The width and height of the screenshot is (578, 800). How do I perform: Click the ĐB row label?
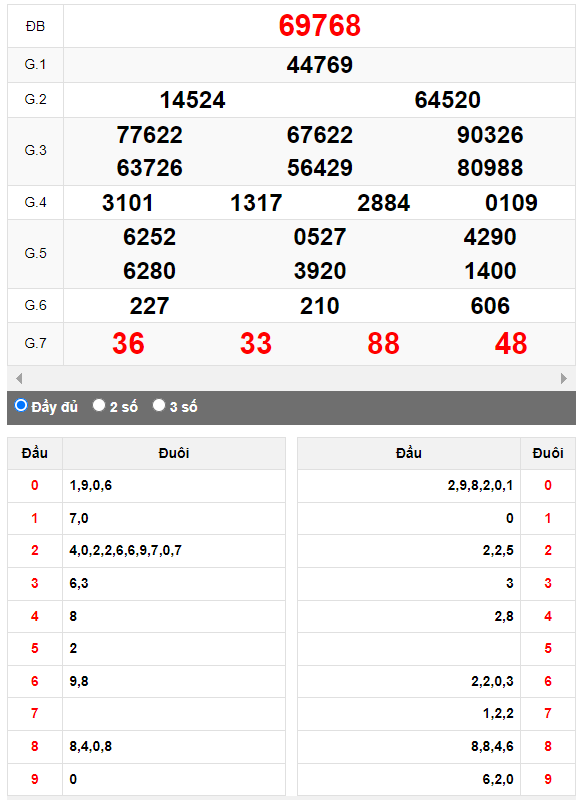coord(35,26)
